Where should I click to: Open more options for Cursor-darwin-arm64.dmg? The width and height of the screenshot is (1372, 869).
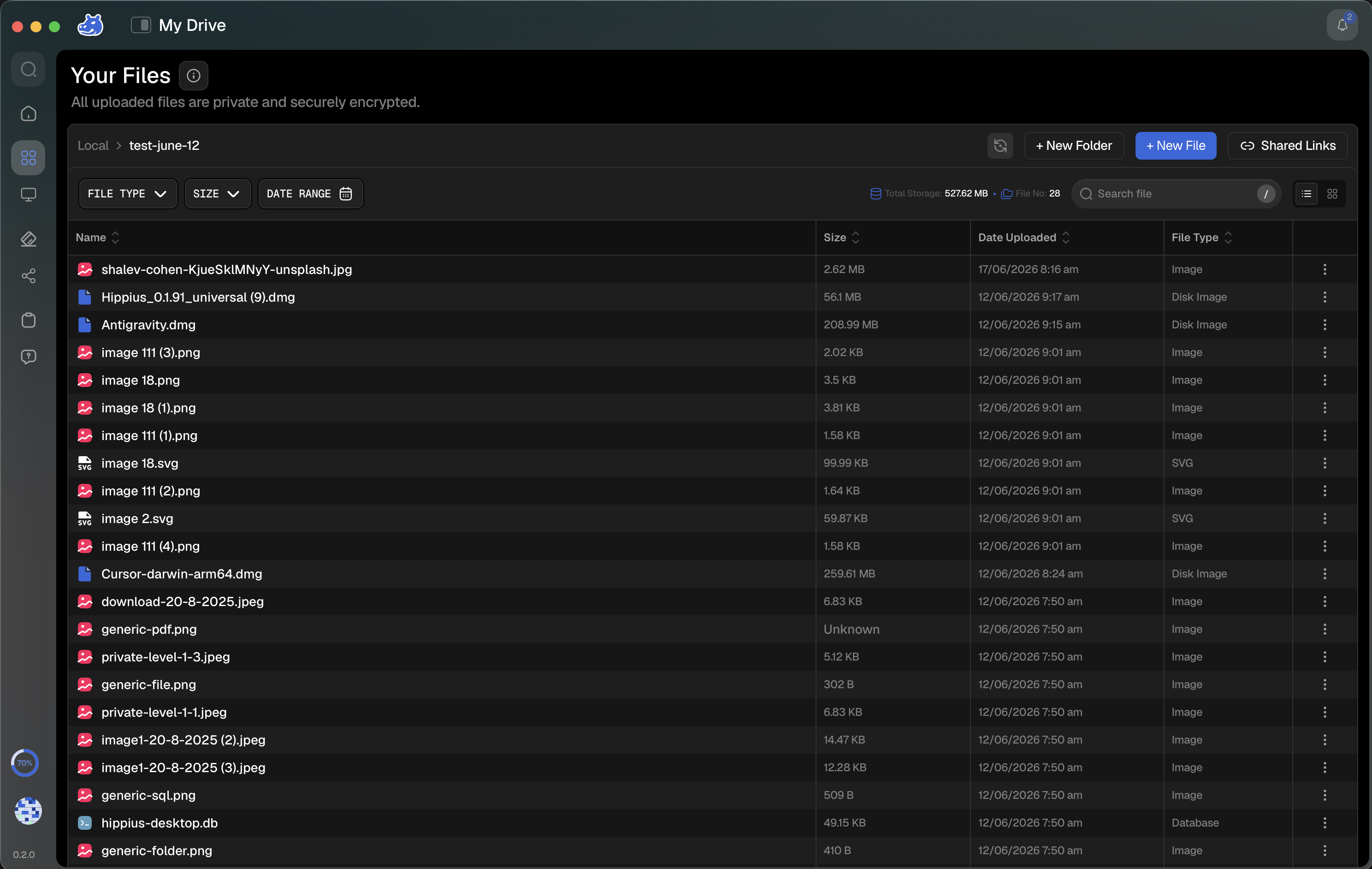(x=1325, y=574)
